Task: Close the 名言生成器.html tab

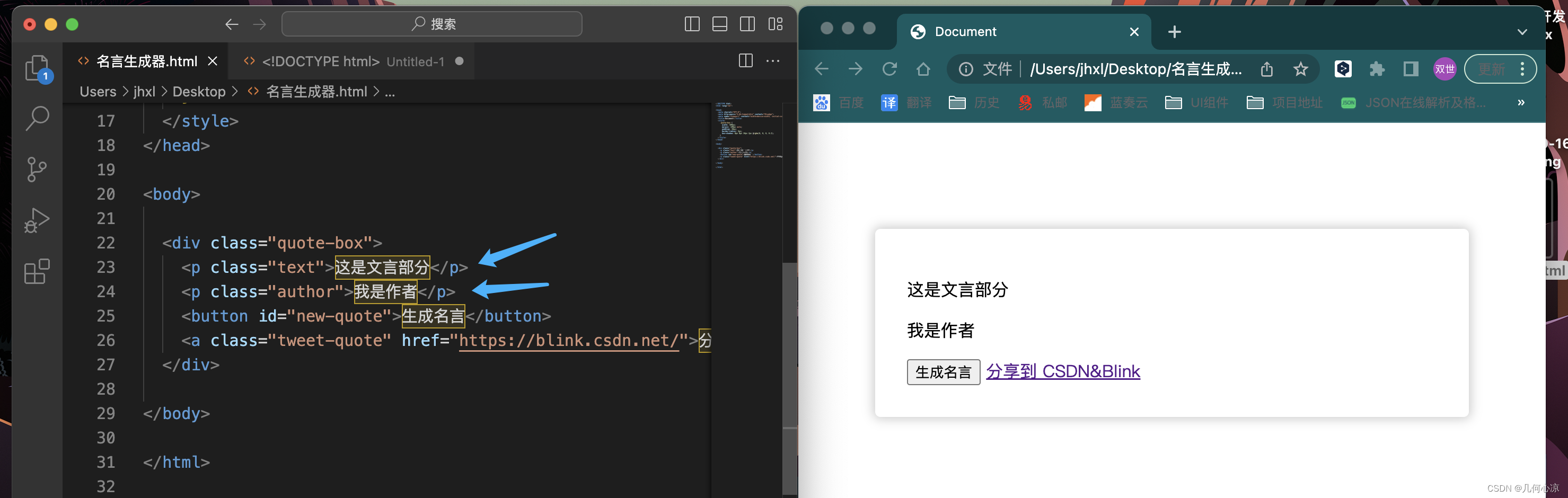Action: pyautogui.click(x=213, y=61)
